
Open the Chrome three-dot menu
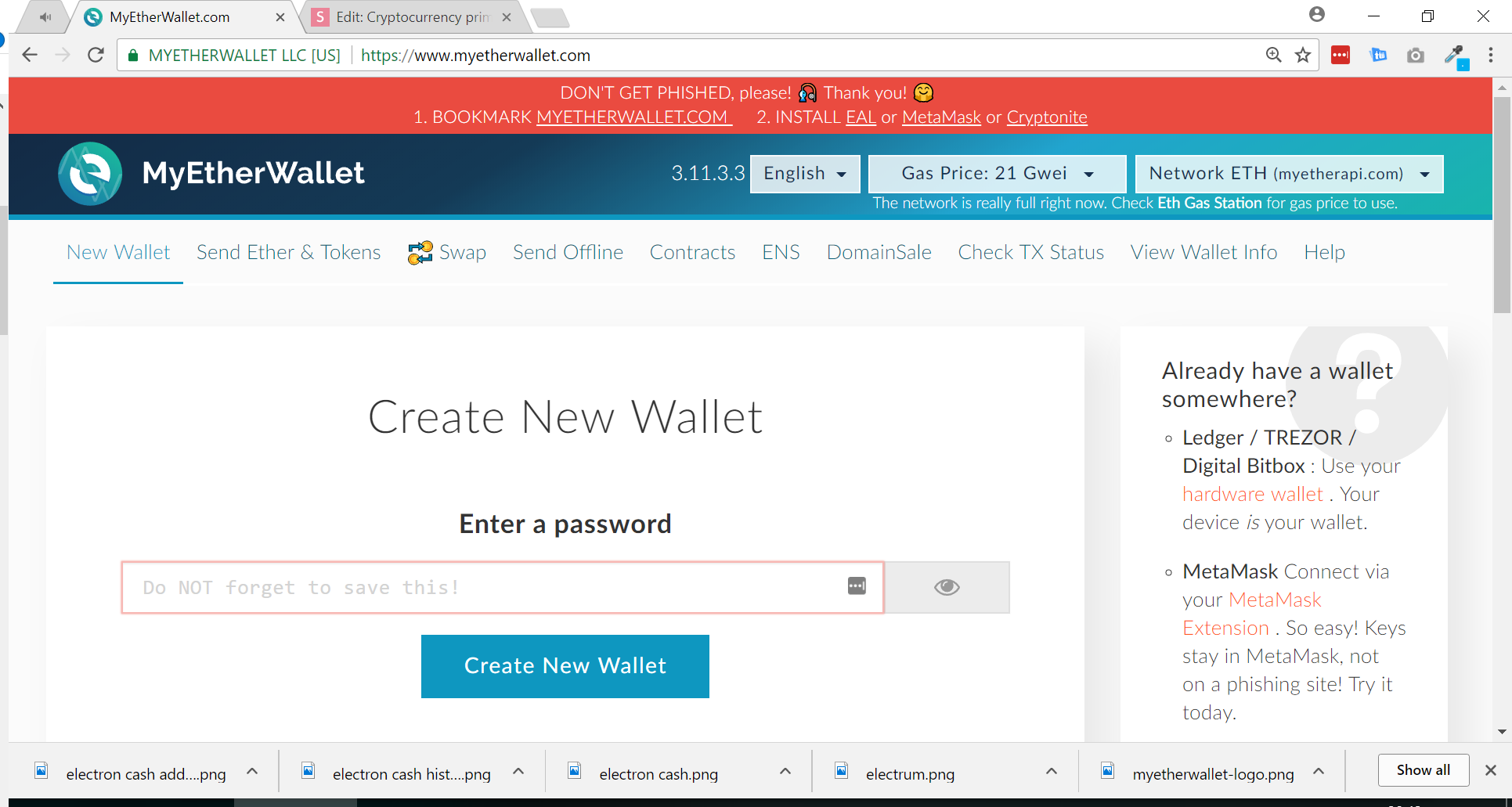point(1490,55)
